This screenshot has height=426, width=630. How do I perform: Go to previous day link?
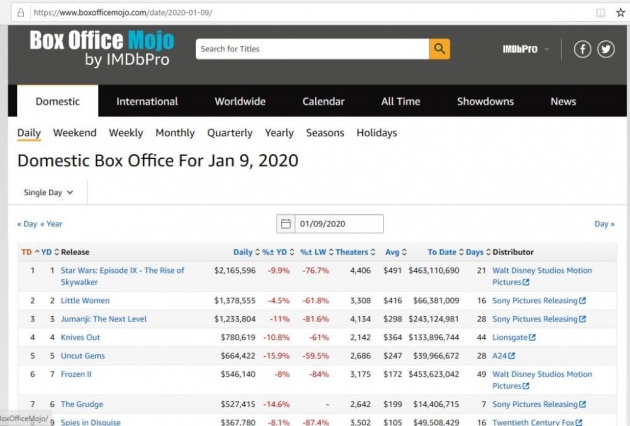[x=27, y=224]
